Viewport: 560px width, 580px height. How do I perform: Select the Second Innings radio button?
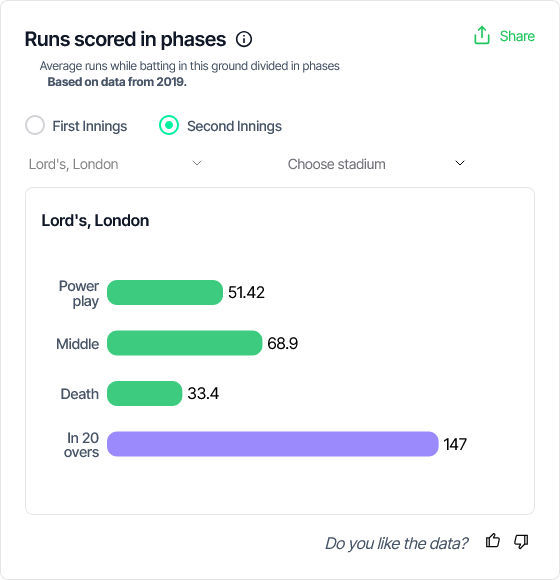tap(169, 125)
